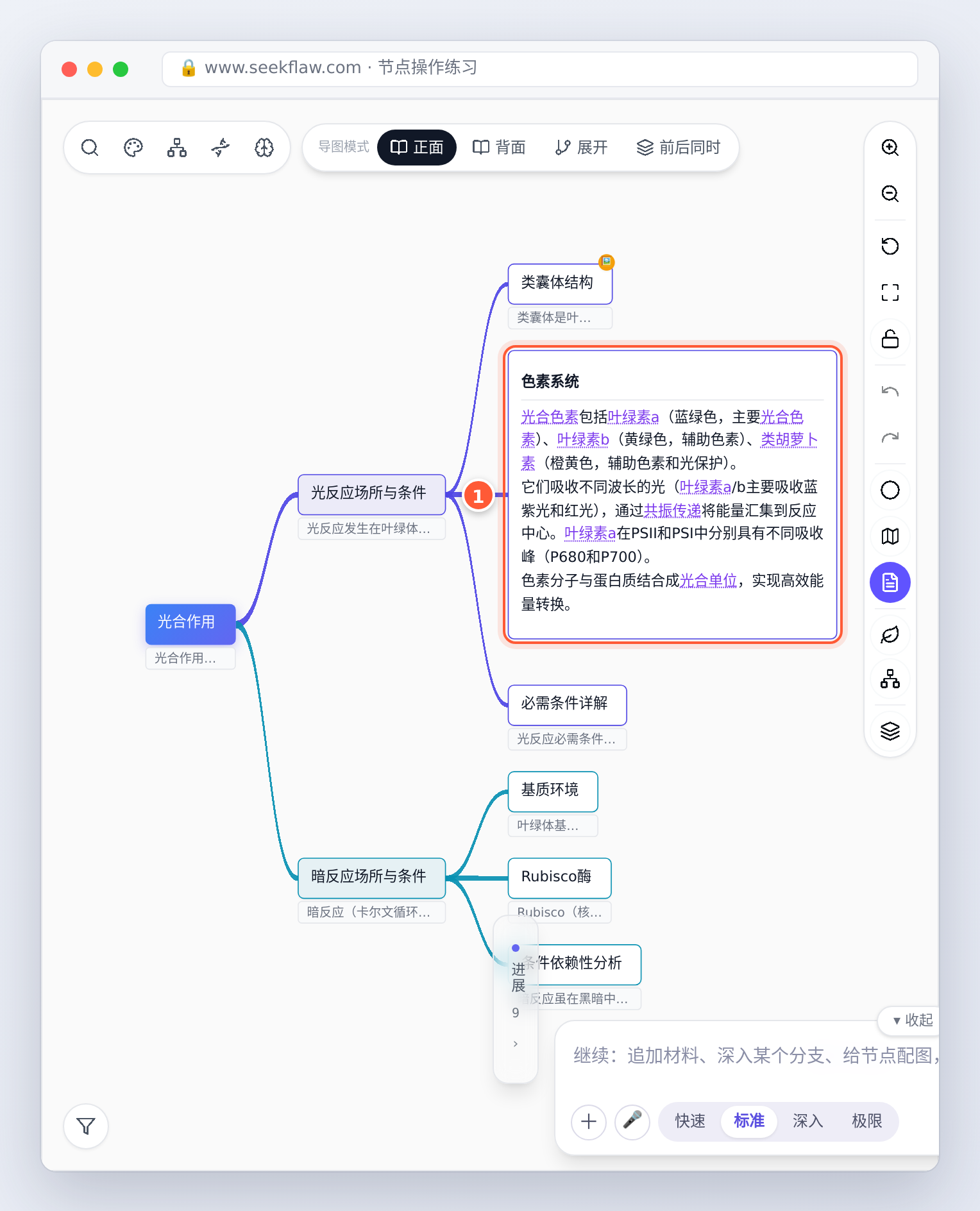Screen dimensions: 980x1211
Task: Open the 叶绿素b link
Action: (x=583, y=440)
